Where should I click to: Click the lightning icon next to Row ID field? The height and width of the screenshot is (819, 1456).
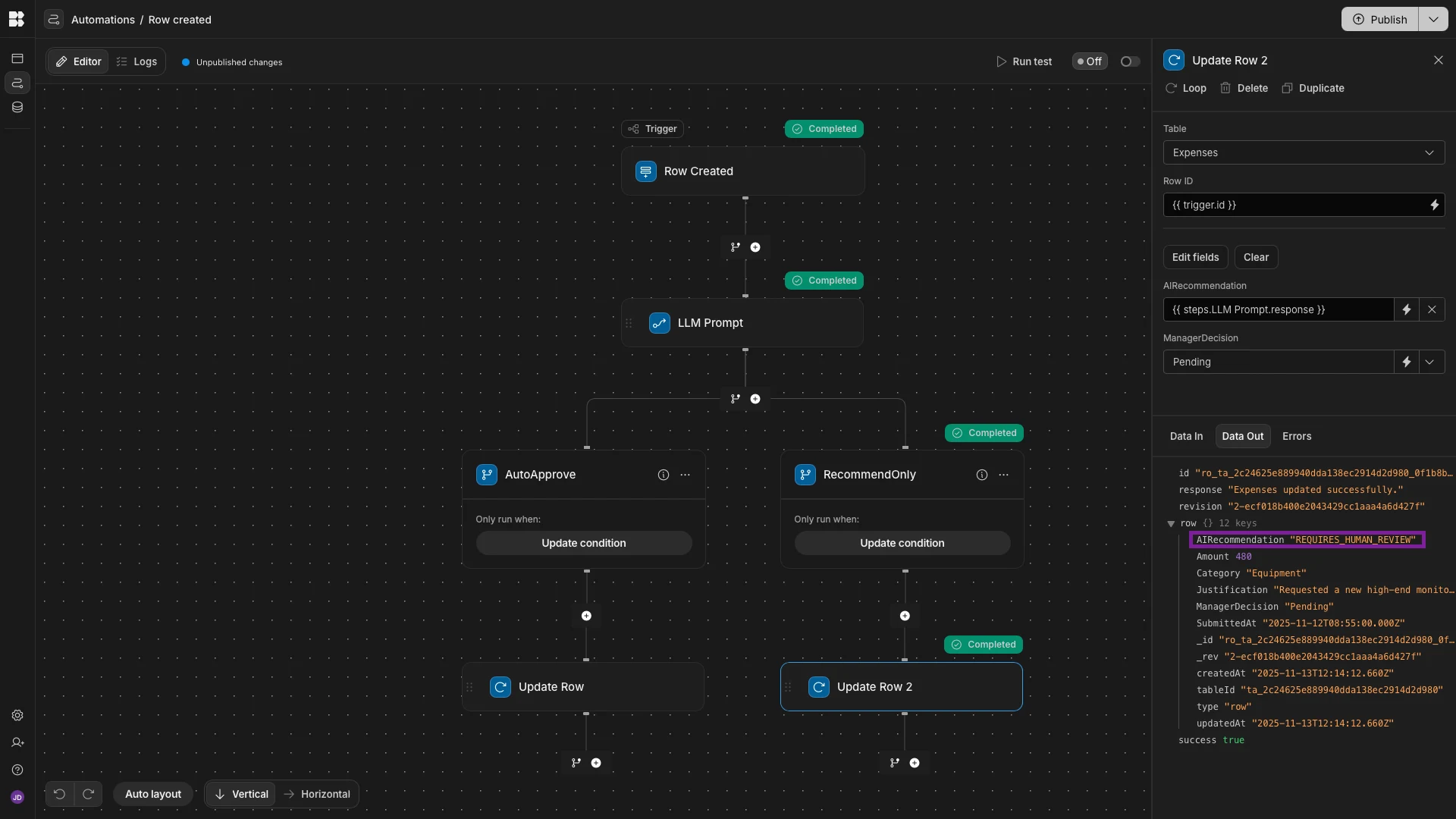(x=1435, y=205)
